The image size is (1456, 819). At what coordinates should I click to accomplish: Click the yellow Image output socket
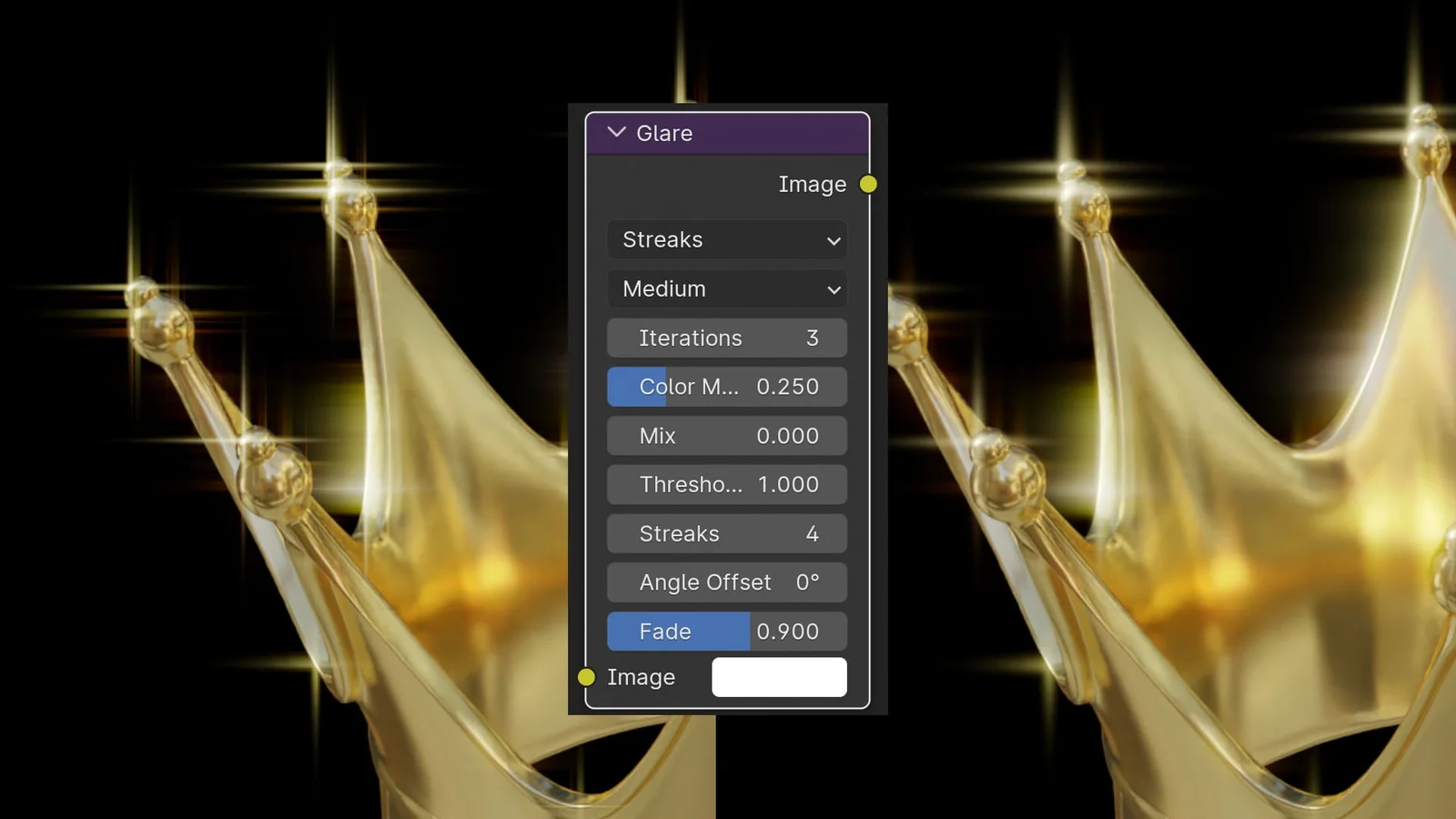tap(868, 185)
